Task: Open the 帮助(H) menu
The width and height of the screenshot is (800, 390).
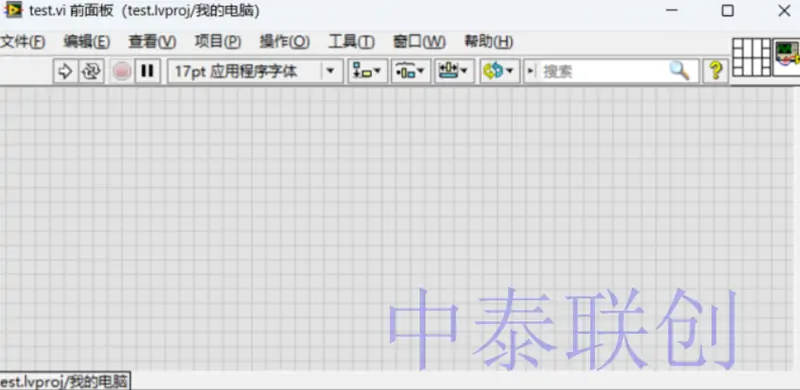Action: pyautogui.click(x=488, y=42)
